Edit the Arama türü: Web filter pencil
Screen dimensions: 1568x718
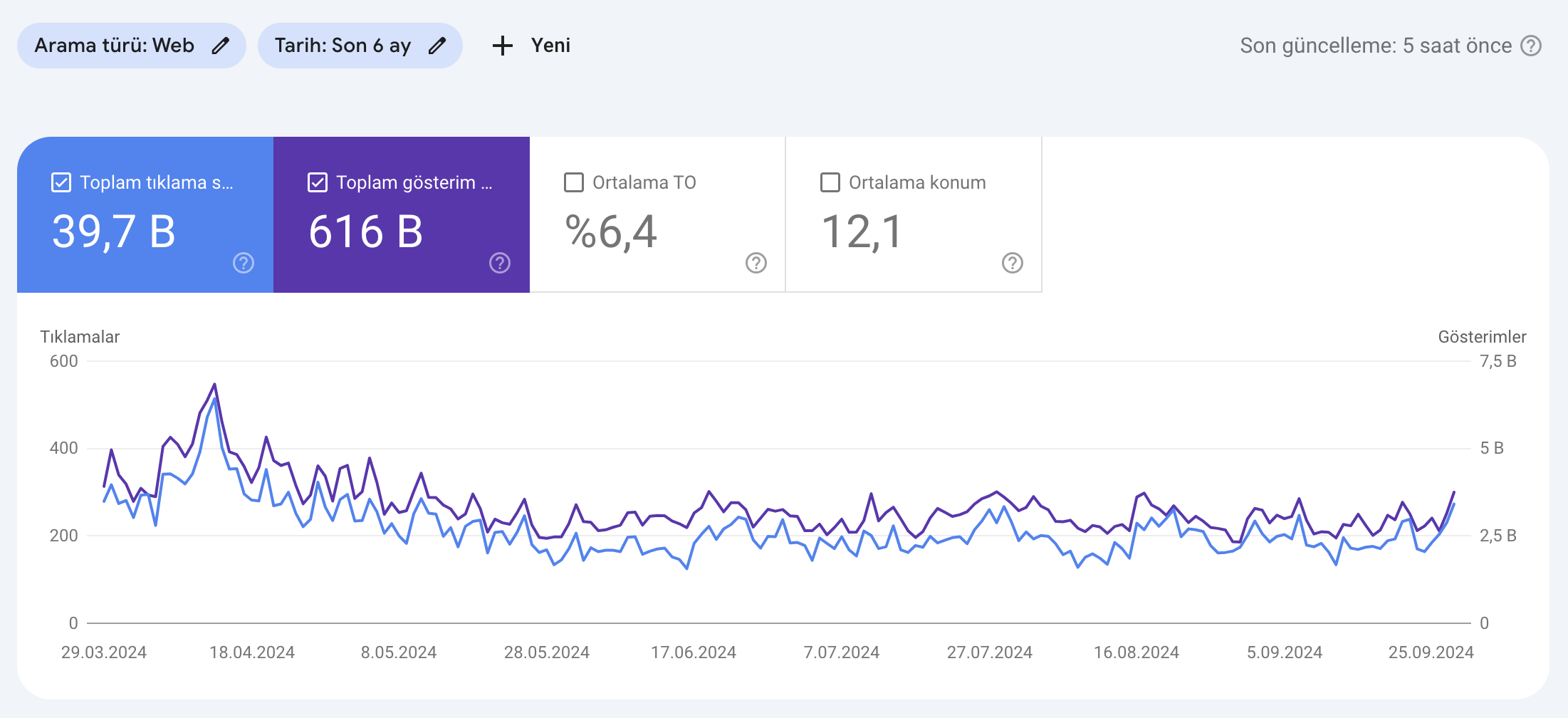click(x=221, y=46)
